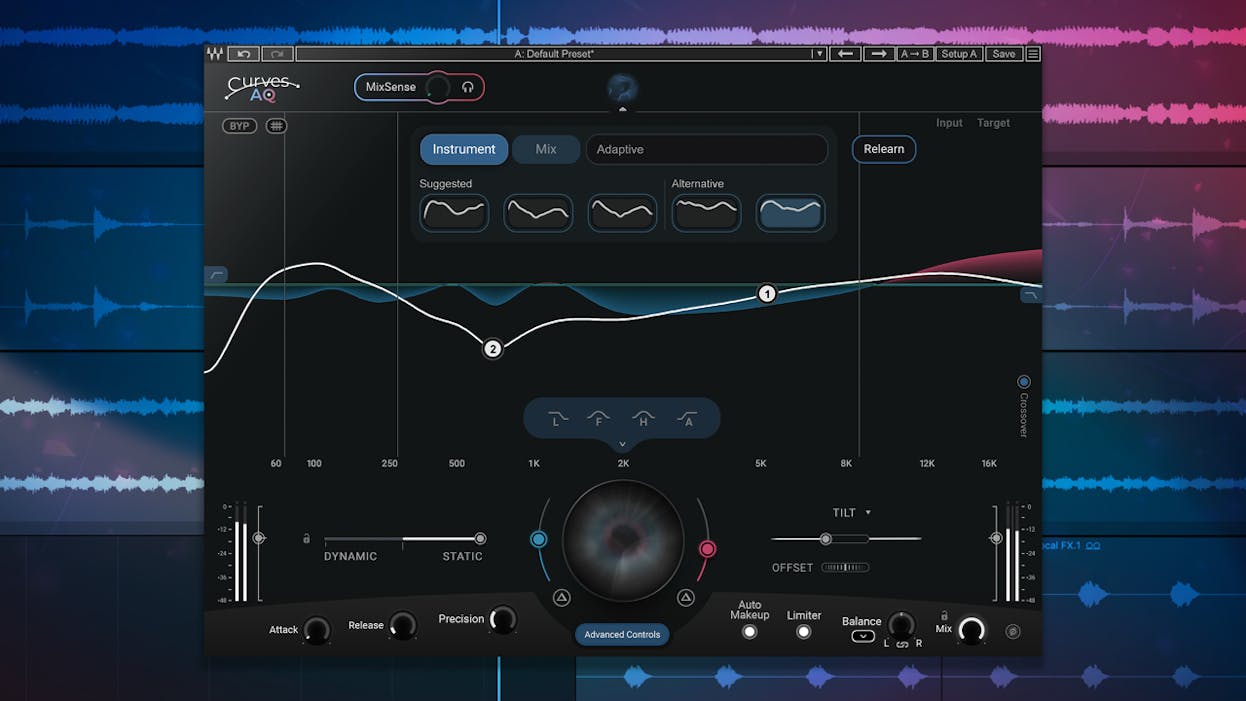Viewport: 1246px width, 701px height.
Task: Expand the Balance chevron dropdown
Action: click(862, 636)
